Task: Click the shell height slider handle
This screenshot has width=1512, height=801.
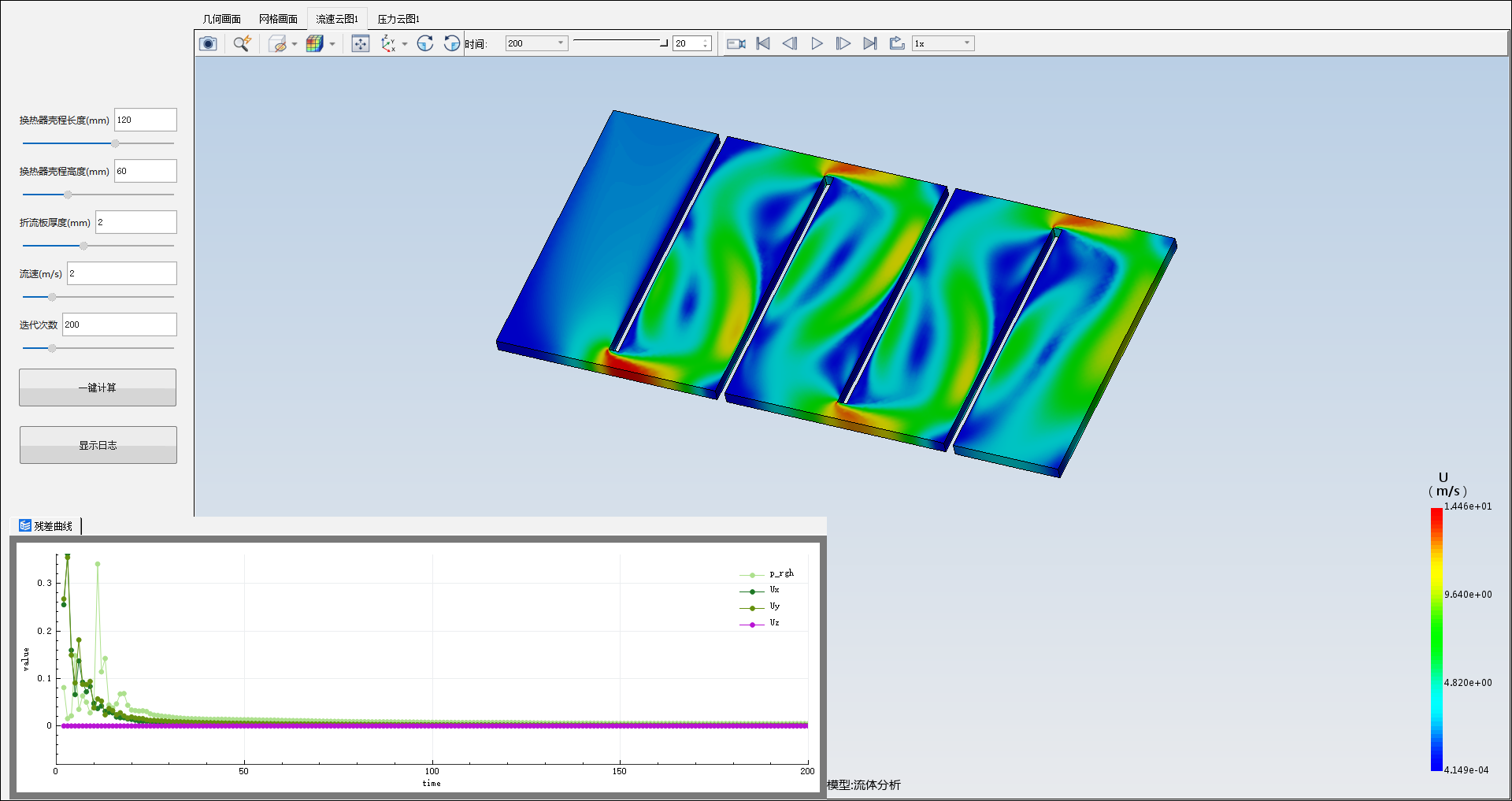Action: (68, 195)
